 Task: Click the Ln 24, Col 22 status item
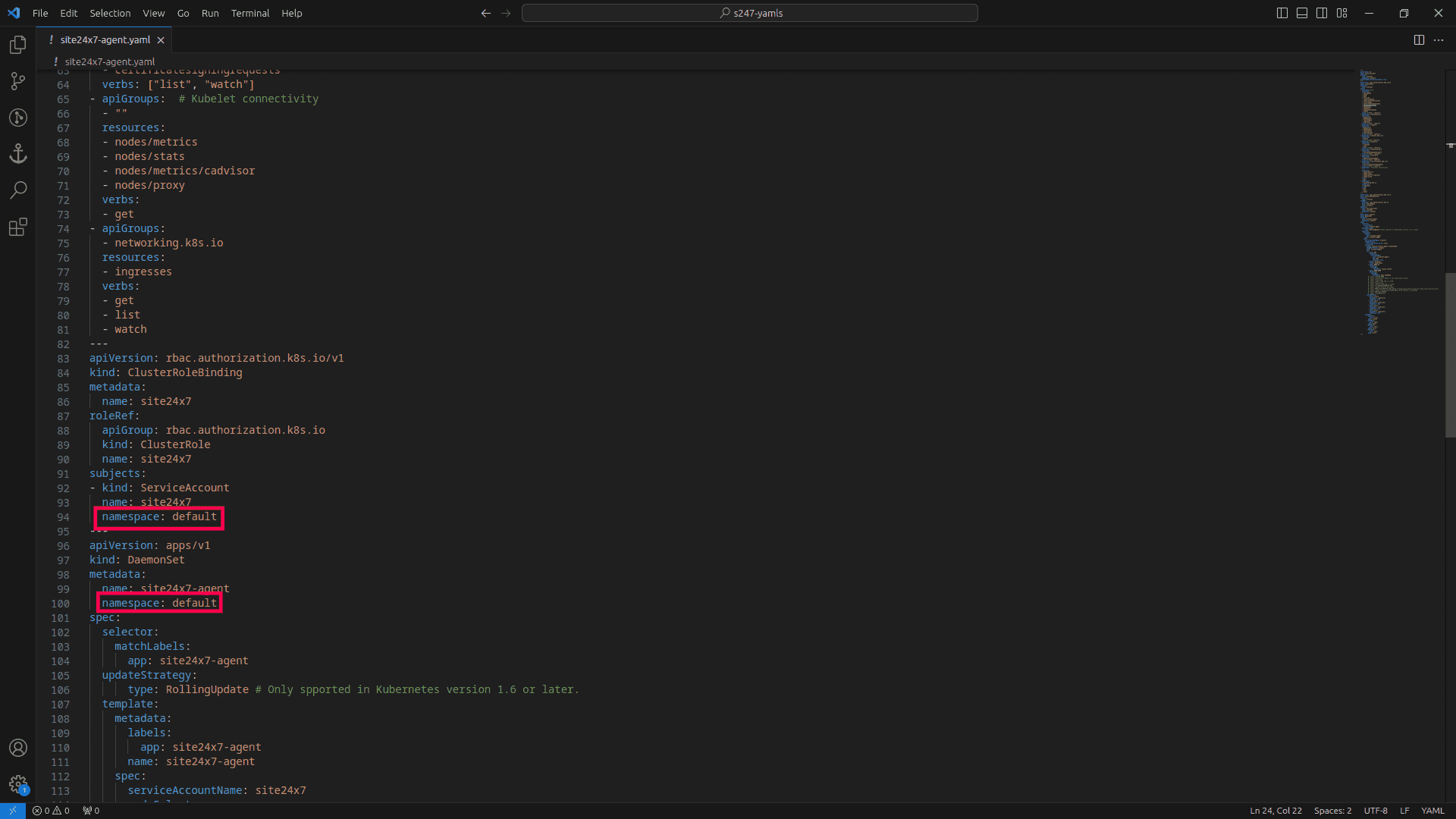tap(1276, 811)
